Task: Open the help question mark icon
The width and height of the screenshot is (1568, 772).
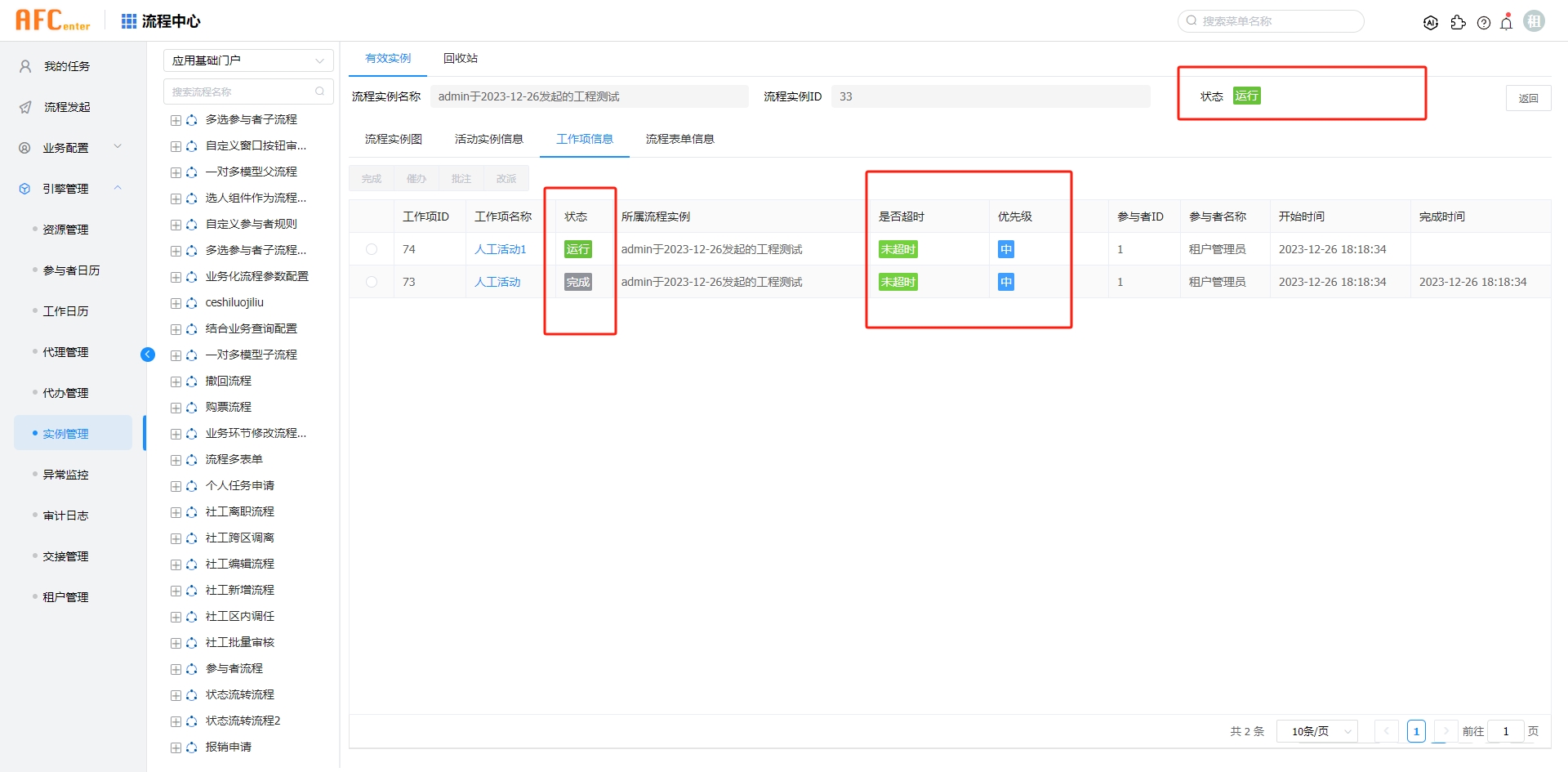Action: coord(1484,22)
